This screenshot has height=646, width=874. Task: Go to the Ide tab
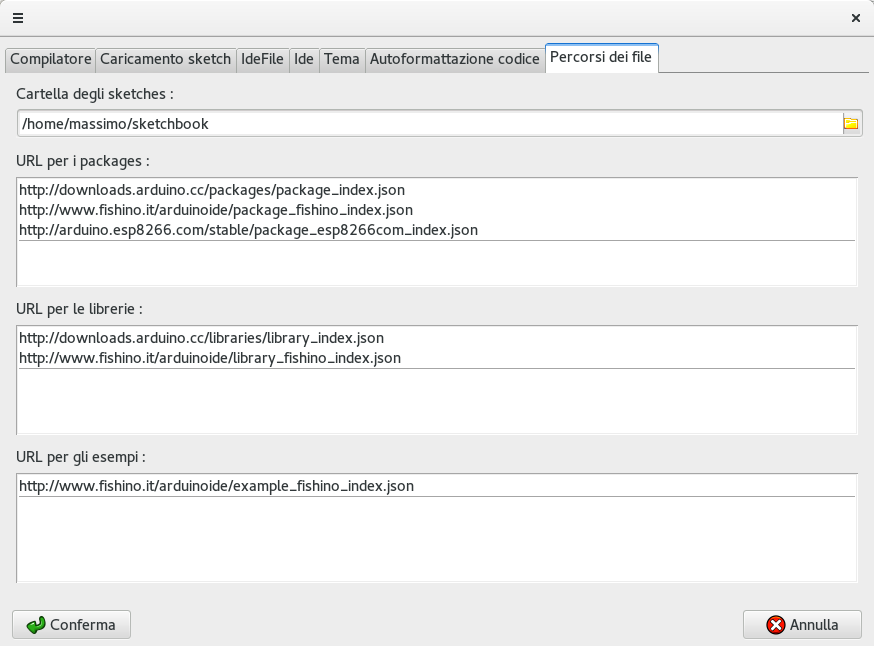pos(304,59)
